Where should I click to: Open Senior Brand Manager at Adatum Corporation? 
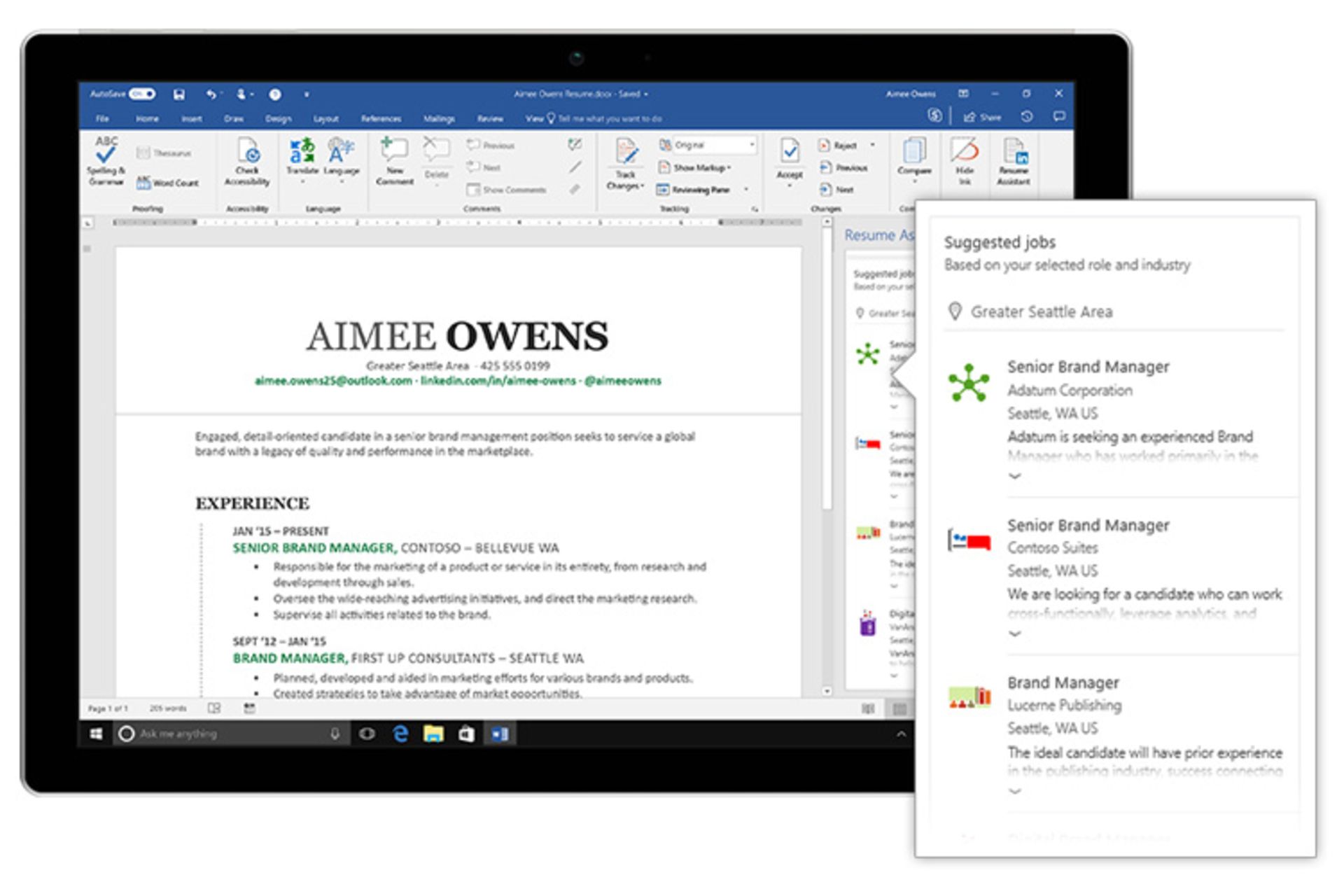[1088, 367]
